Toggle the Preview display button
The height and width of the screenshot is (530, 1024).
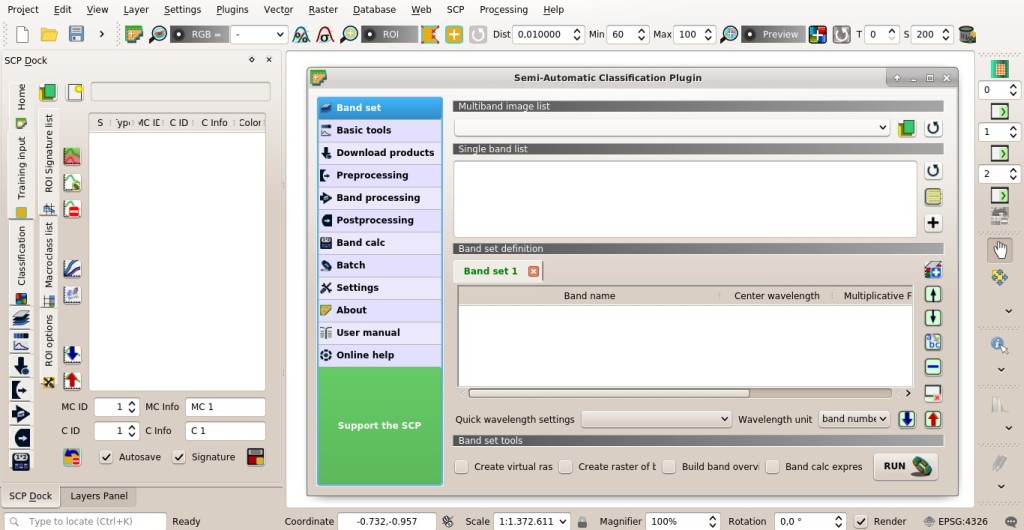[x=773, y=34]
